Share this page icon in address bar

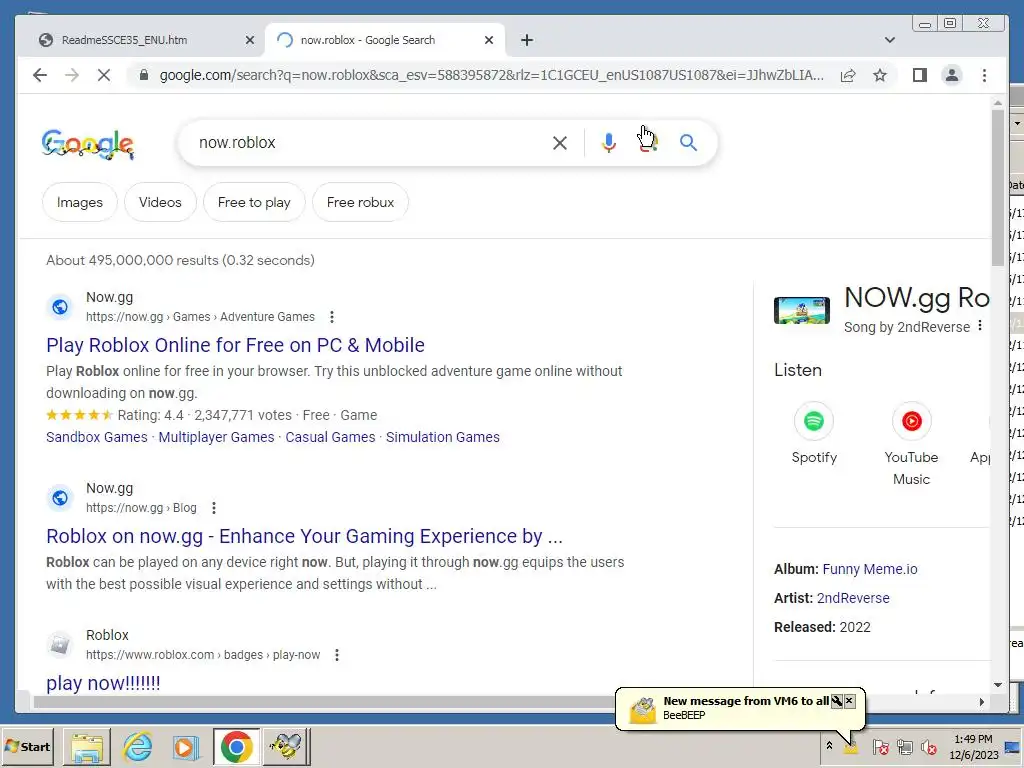pyautogui.click(x=848, y=75)
